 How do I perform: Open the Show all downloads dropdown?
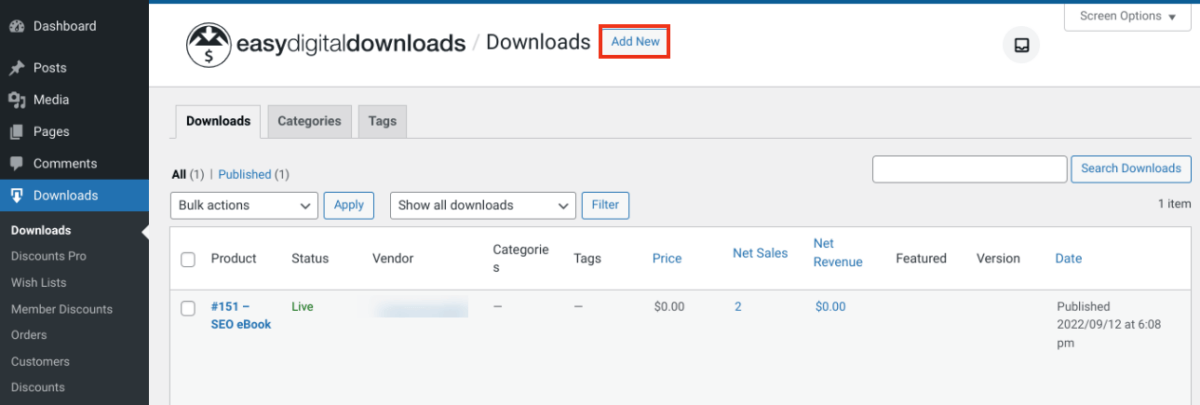[483, 205]
